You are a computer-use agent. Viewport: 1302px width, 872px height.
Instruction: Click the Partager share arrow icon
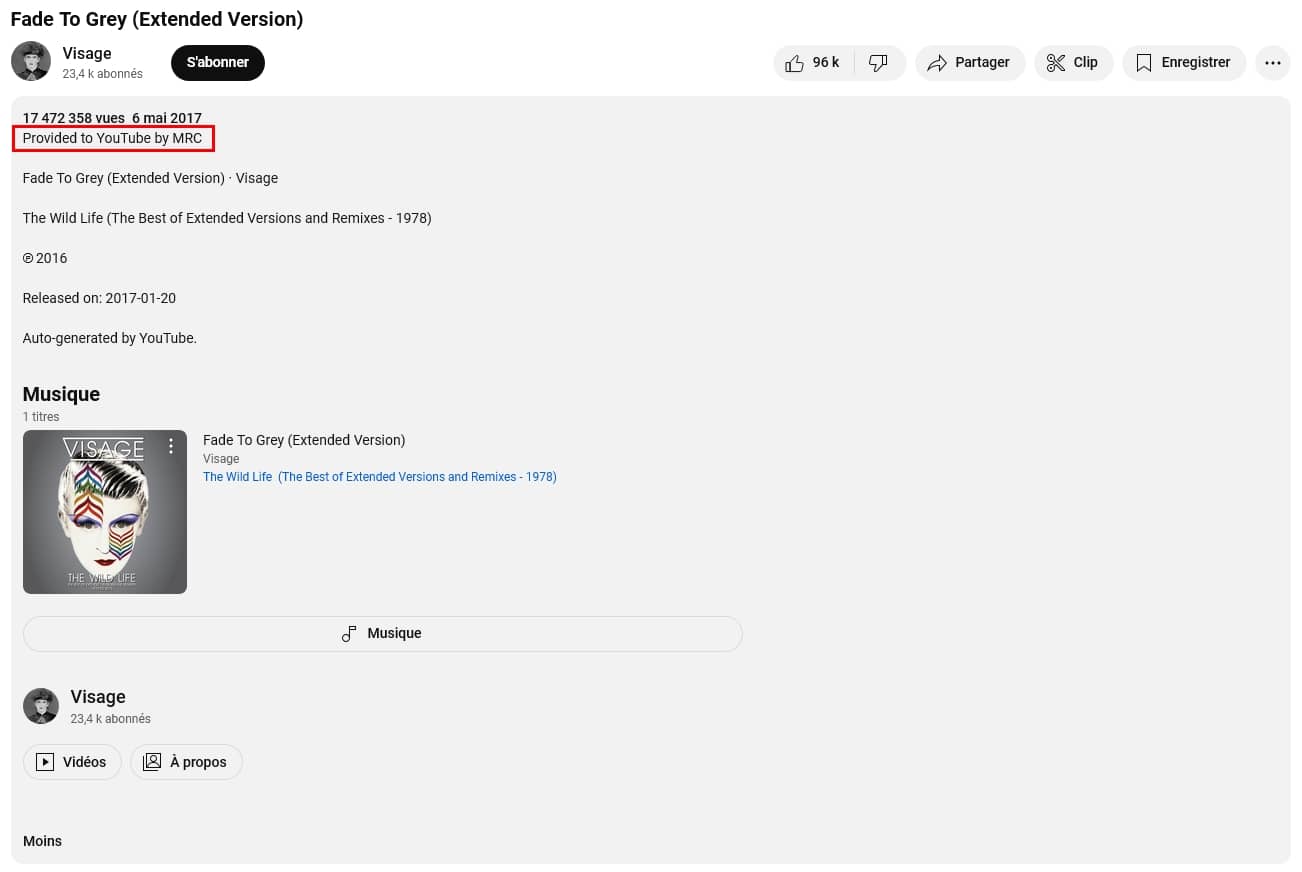[937, 63]
